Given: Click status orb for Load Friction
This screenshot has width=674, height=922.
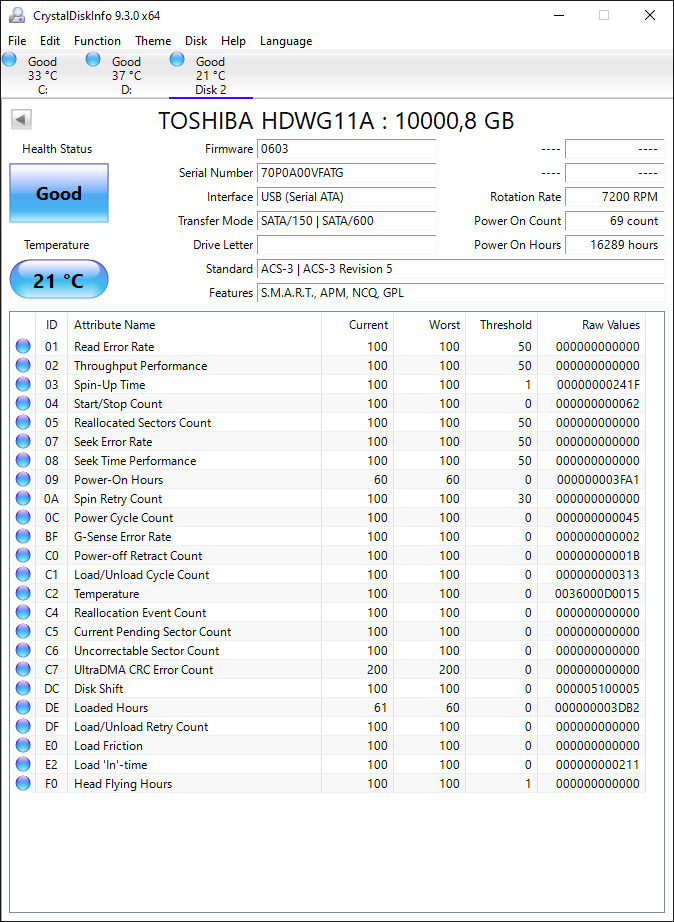Looking at the screenshot, I should (23, 745).
